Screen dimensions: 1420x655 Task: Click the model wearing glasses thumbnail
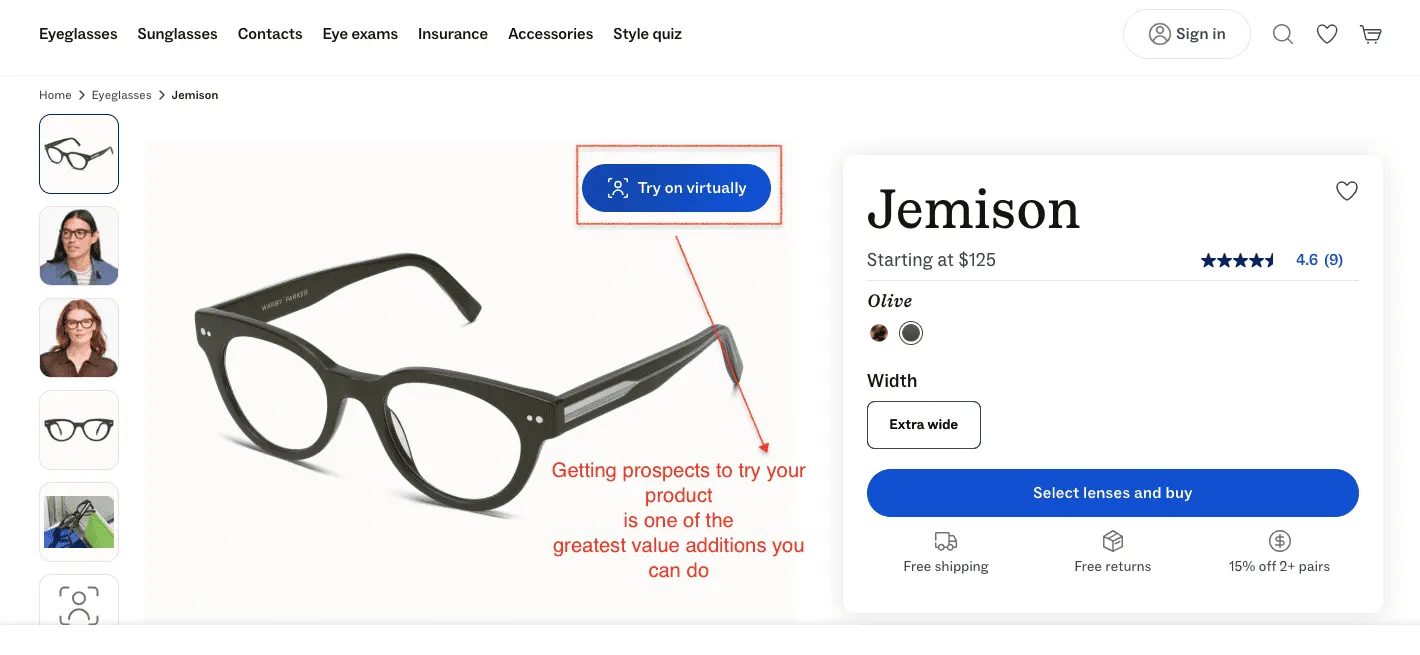(79, 246)
